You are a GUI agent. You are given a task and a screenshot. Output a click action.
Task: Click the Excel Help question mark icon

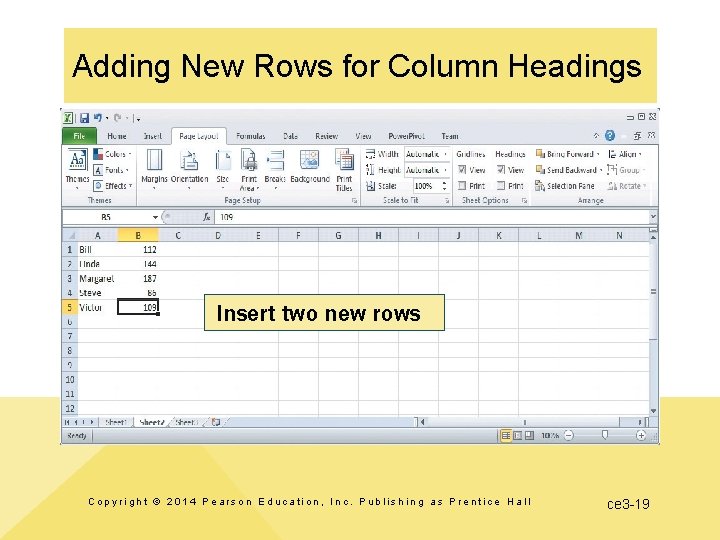[610, 135]
